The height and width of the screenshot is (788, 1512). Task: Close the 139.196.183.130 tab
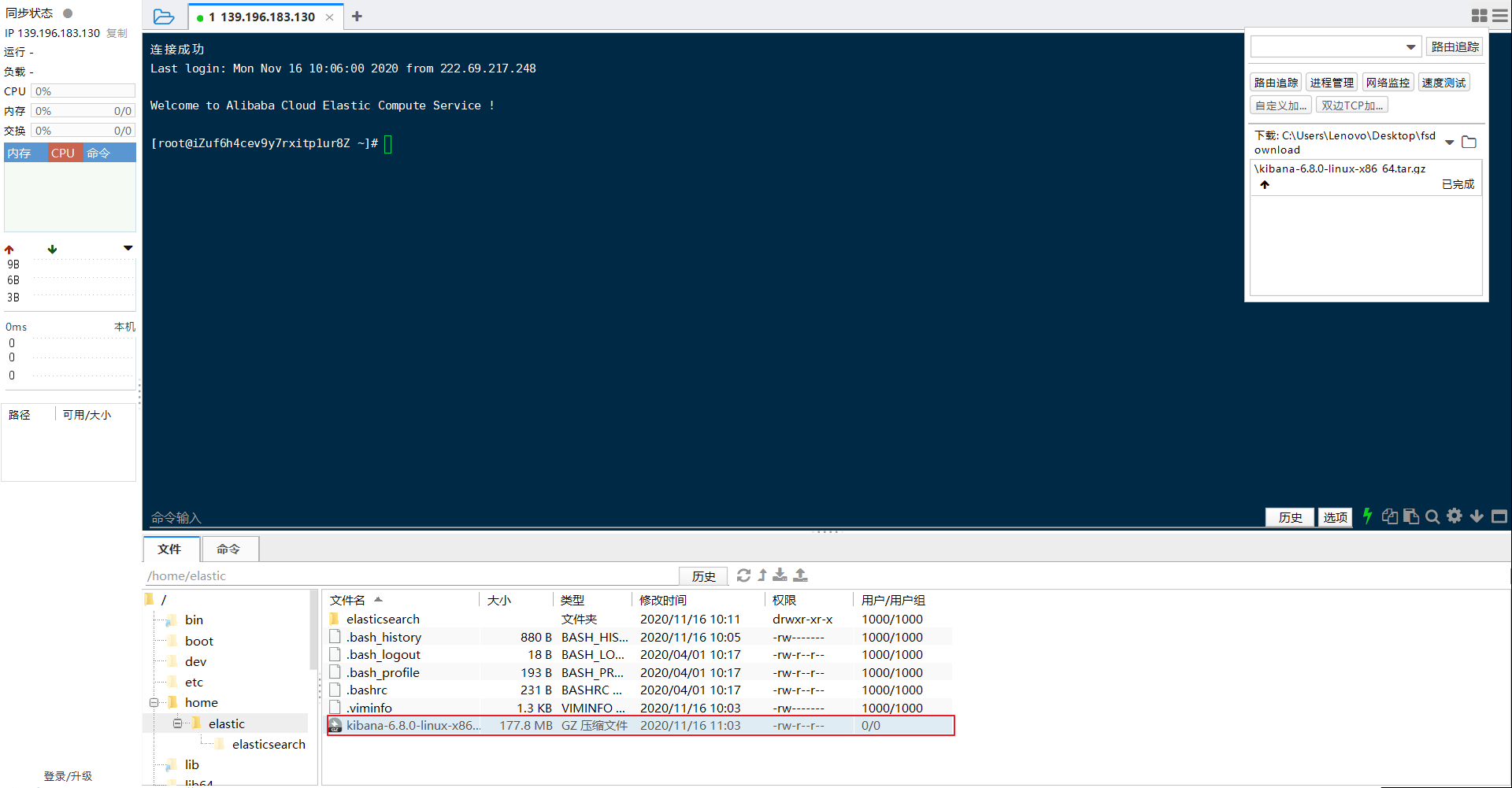(x=330, y=17)
